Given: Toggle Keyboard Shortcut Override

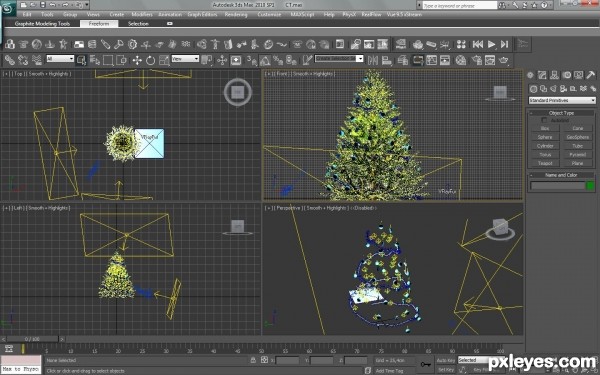Looking at the screenshot, I should pos(236,60).
